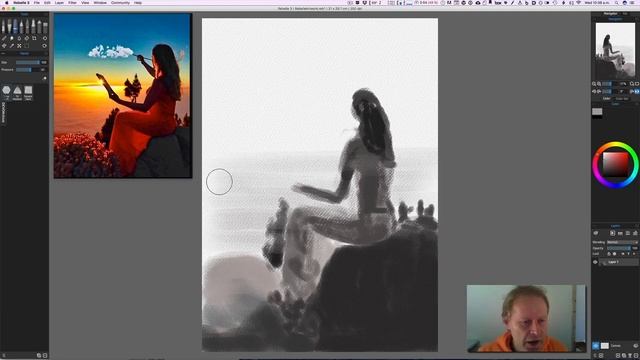640x360 pixels.
Task: Select the Eraser tool at end of brush row
Action: (x=45, y=27)
